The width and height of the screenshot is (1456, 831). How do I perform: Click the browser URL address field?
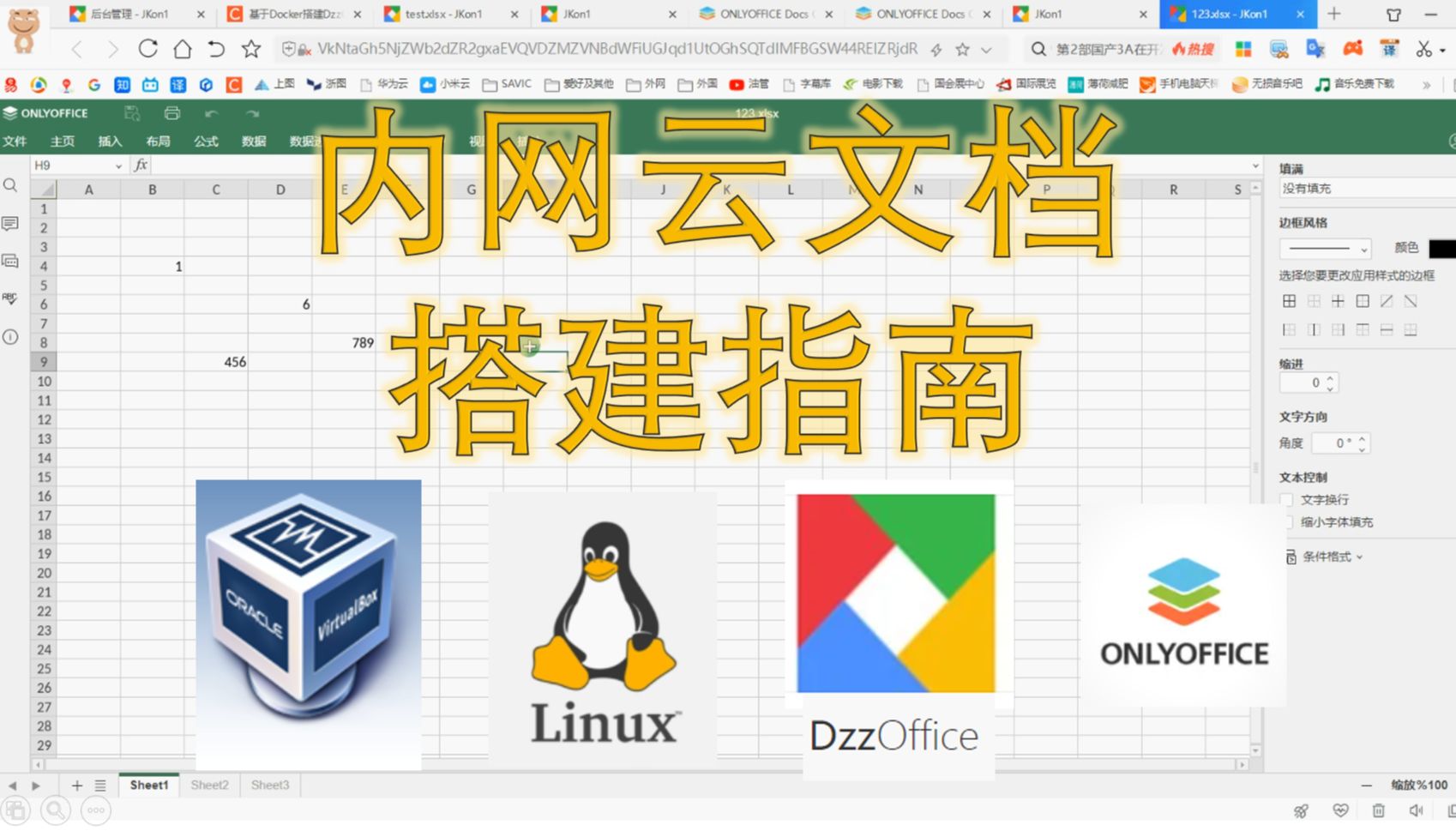(617, 49)
